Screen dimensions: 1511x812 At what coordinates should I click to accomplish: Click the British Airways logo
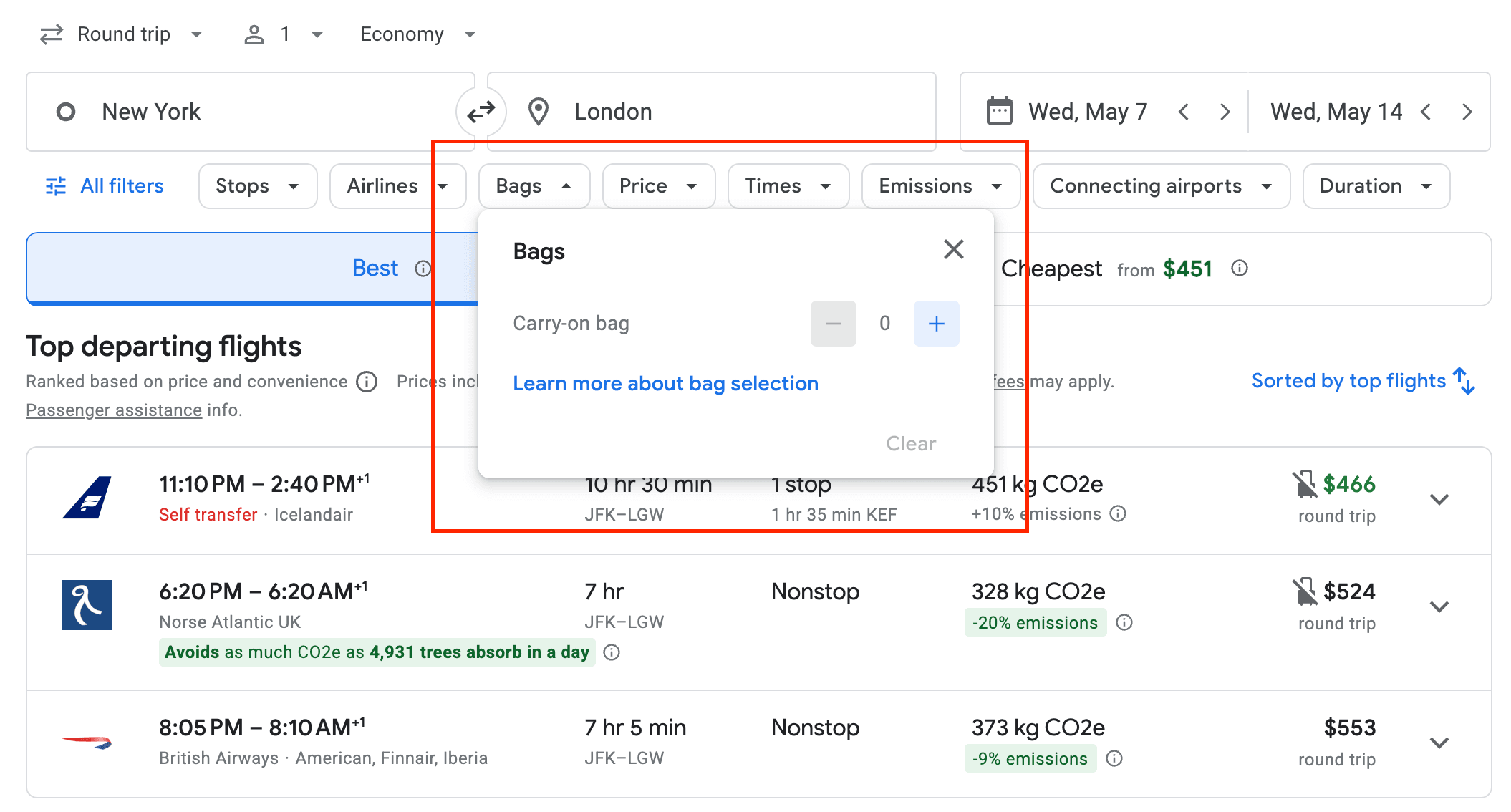coord(87,742)
